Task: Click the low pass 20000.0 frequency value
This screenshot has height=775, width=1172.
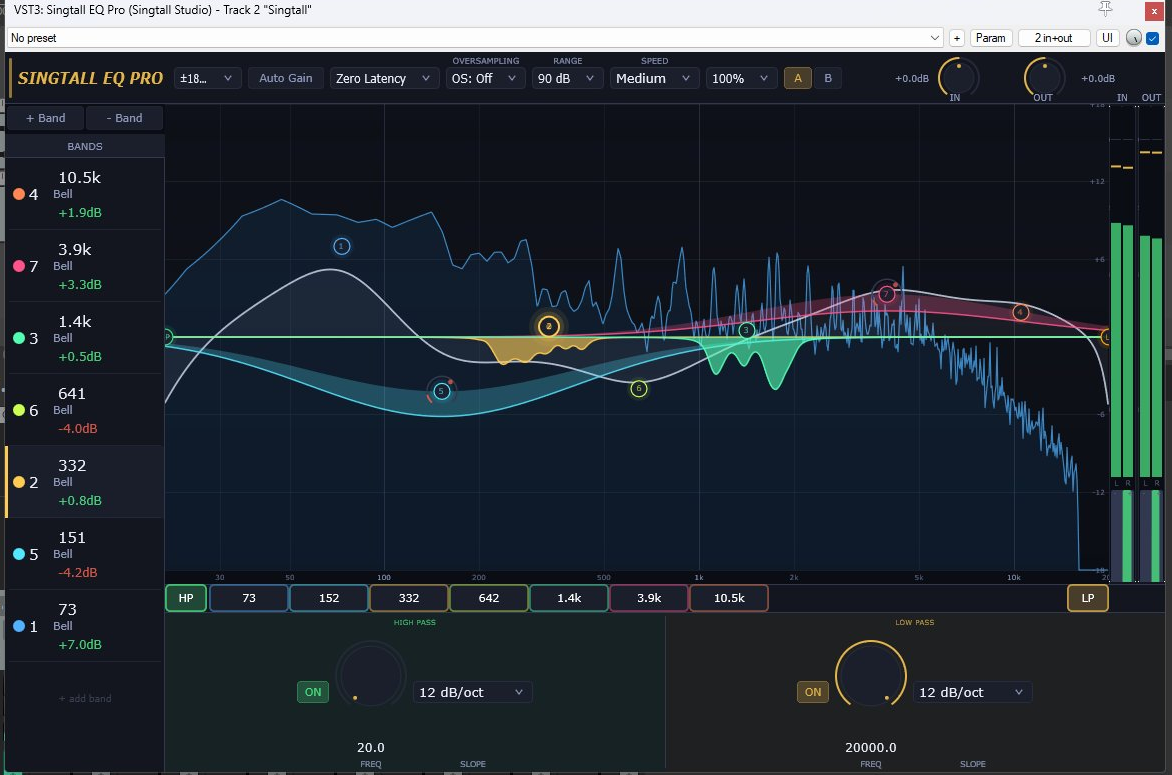Action: pyautogui.click(x=871, y=747)
